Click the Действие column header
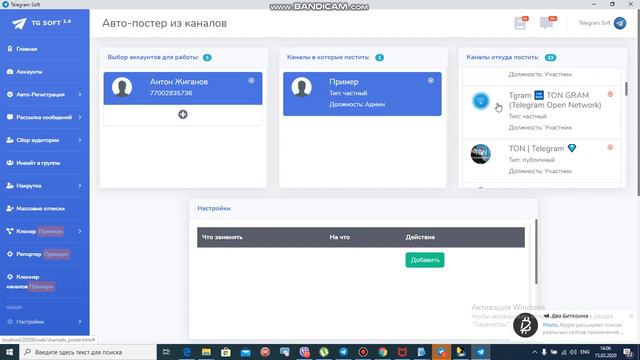 [x=420, y=237]
